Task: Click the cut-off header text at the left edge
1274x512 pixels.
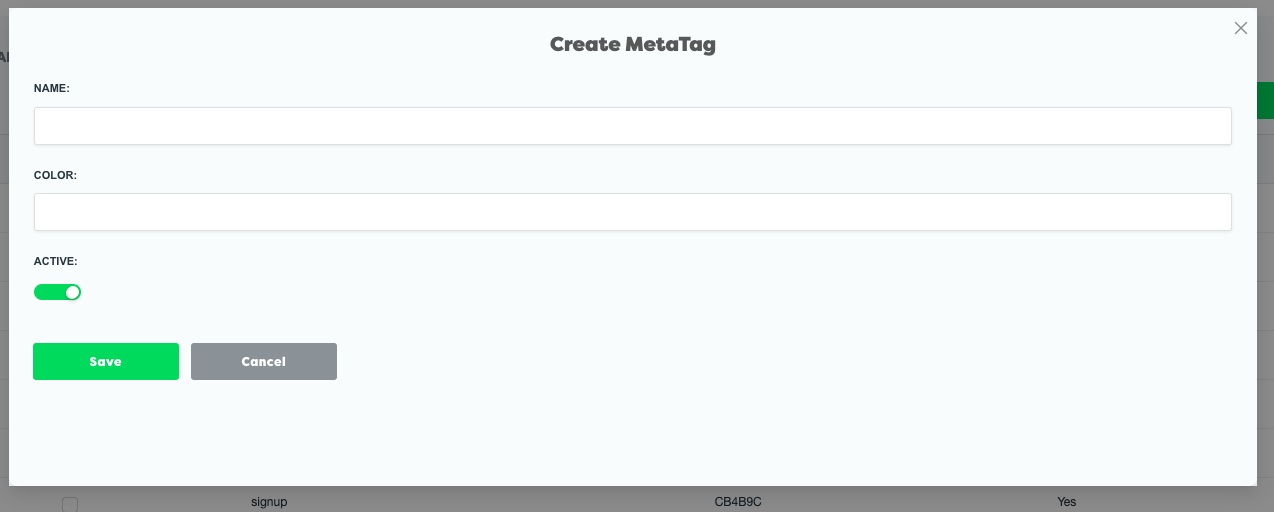Action: (4, 58)
